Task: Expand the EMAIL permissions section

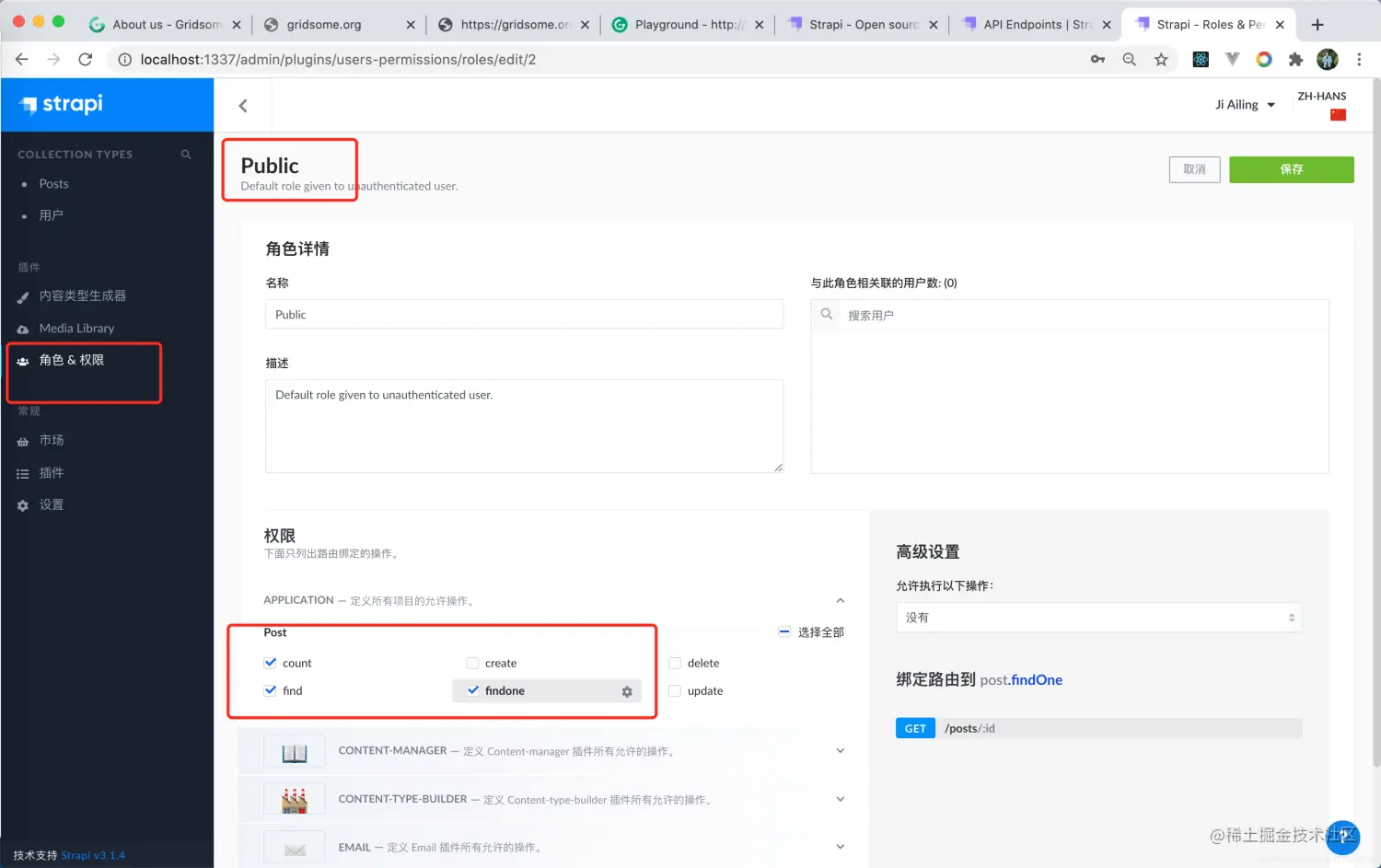Action: pyautogui.click(x=841, y=847)
